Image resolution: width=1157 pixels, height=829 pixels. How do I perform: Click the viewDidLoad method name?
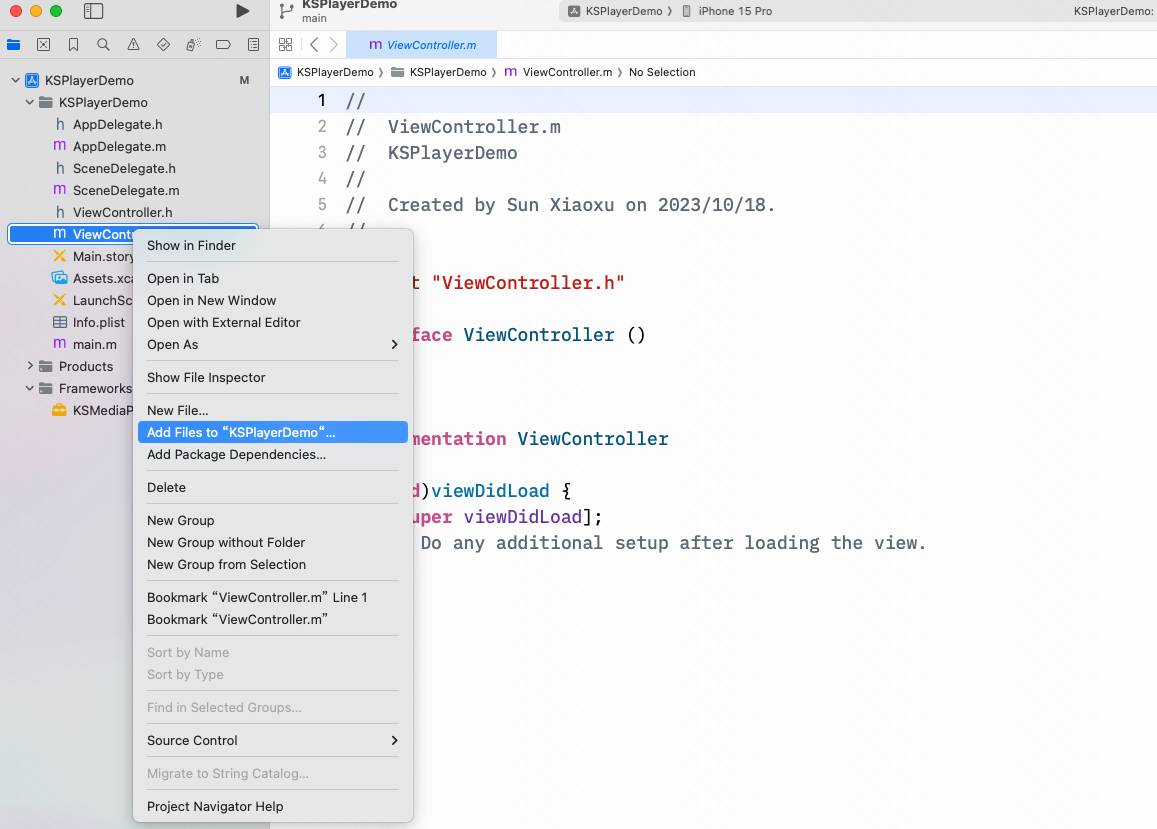(x=490, y=491)
